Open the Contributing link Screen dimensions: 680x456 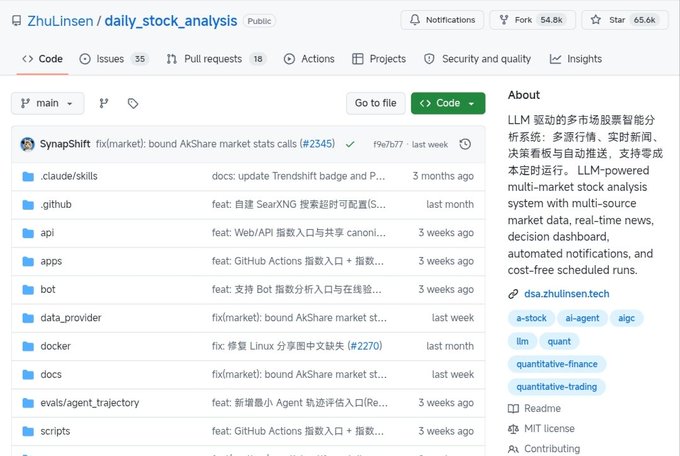[x=552, y=449]
